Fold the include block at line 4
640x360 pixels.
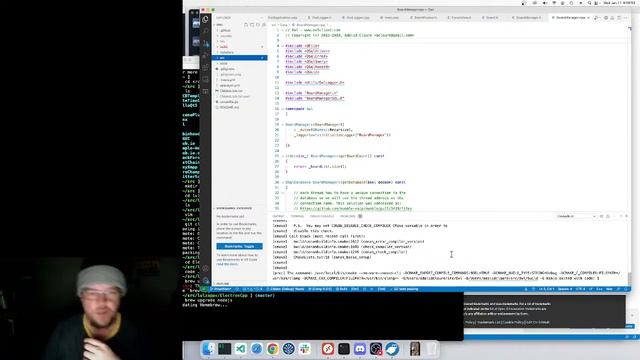(282, 46)
